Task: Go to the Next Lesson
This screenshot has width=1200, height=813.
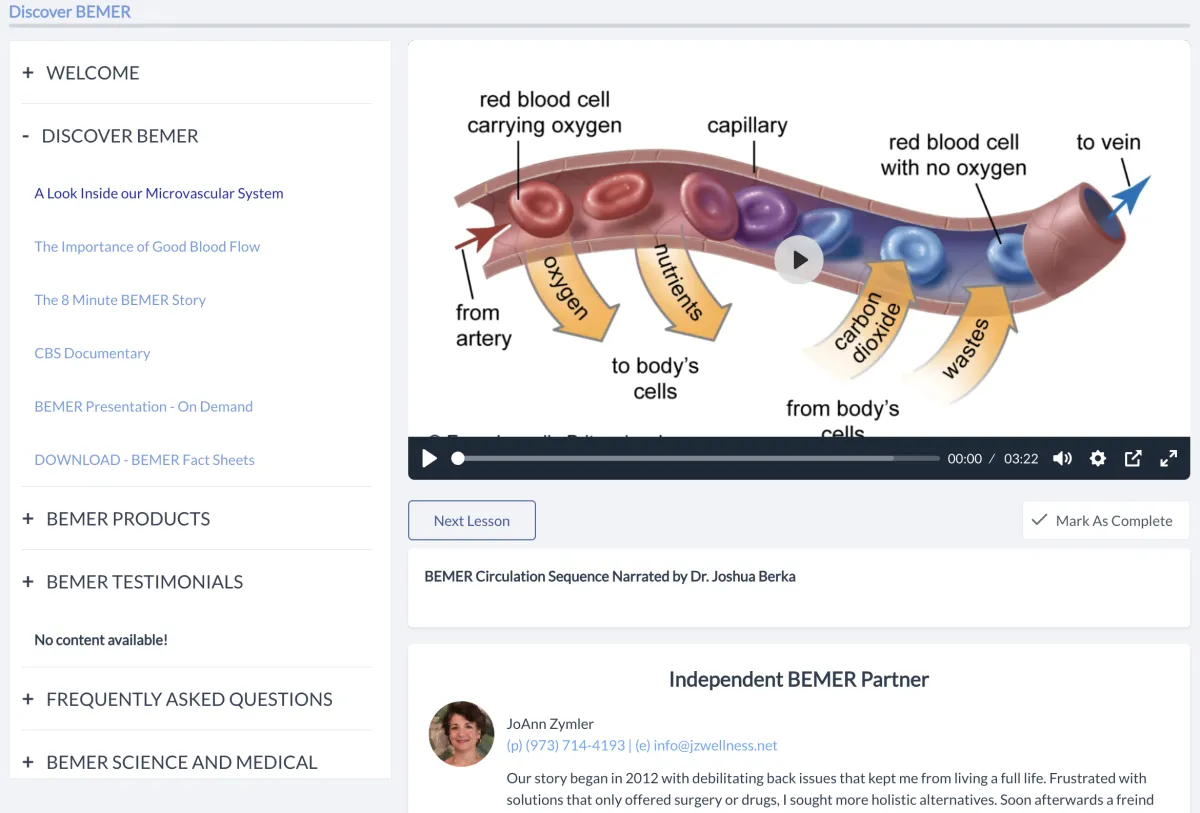Action: [472, 520]
